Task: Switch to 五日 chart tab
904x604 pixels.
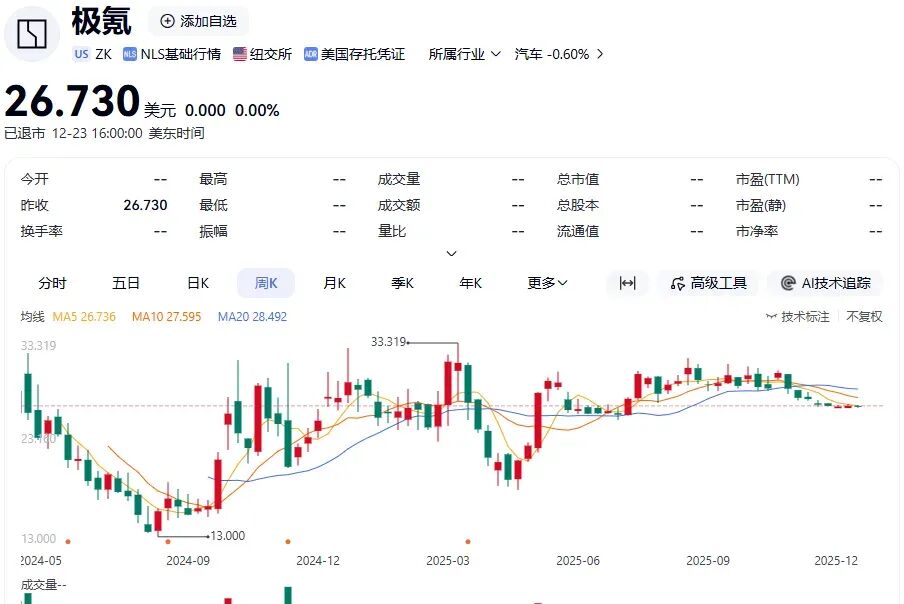Action: point(126,283)
